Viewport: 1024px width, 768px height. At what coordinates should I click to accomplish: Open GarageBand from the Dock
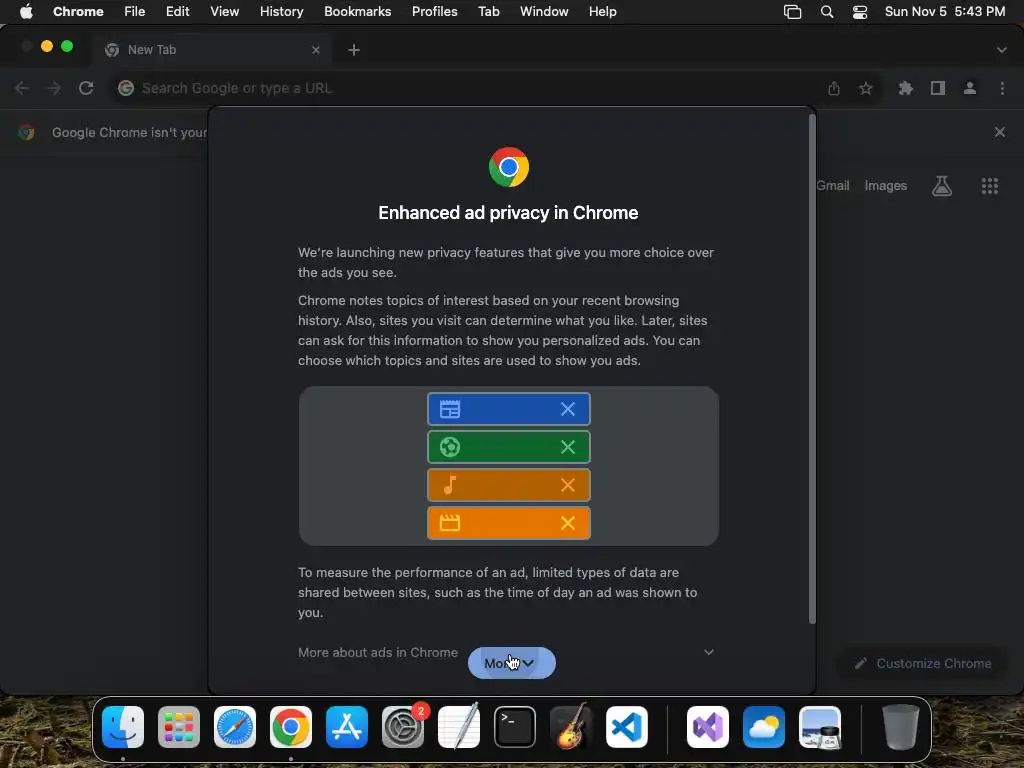[571, 727]
